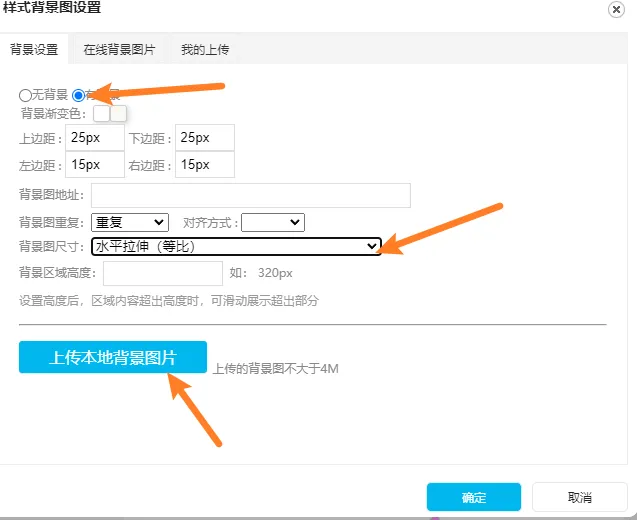The width and height of the screenshot is (637, 520).
Task: Open the 背景图重复 dropdown
Action: click(130, 222)
